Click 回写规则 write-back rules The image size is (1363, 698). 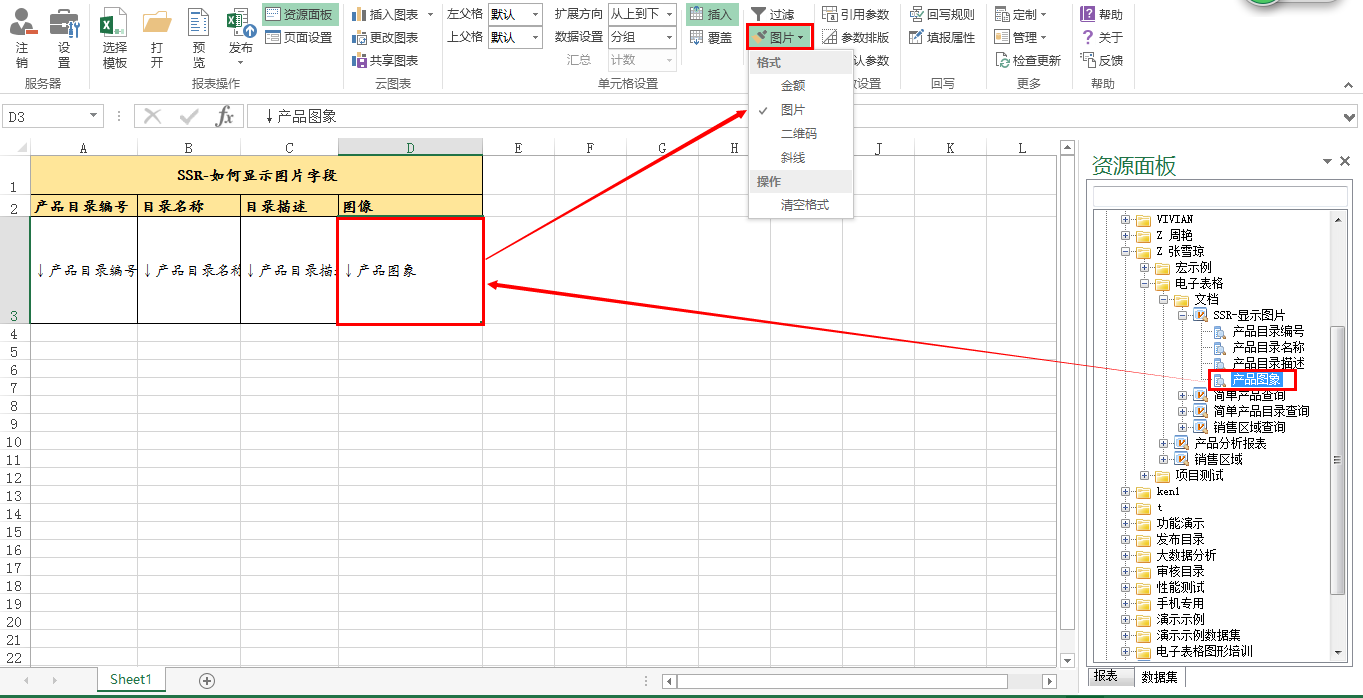click(x=942, y=14)
